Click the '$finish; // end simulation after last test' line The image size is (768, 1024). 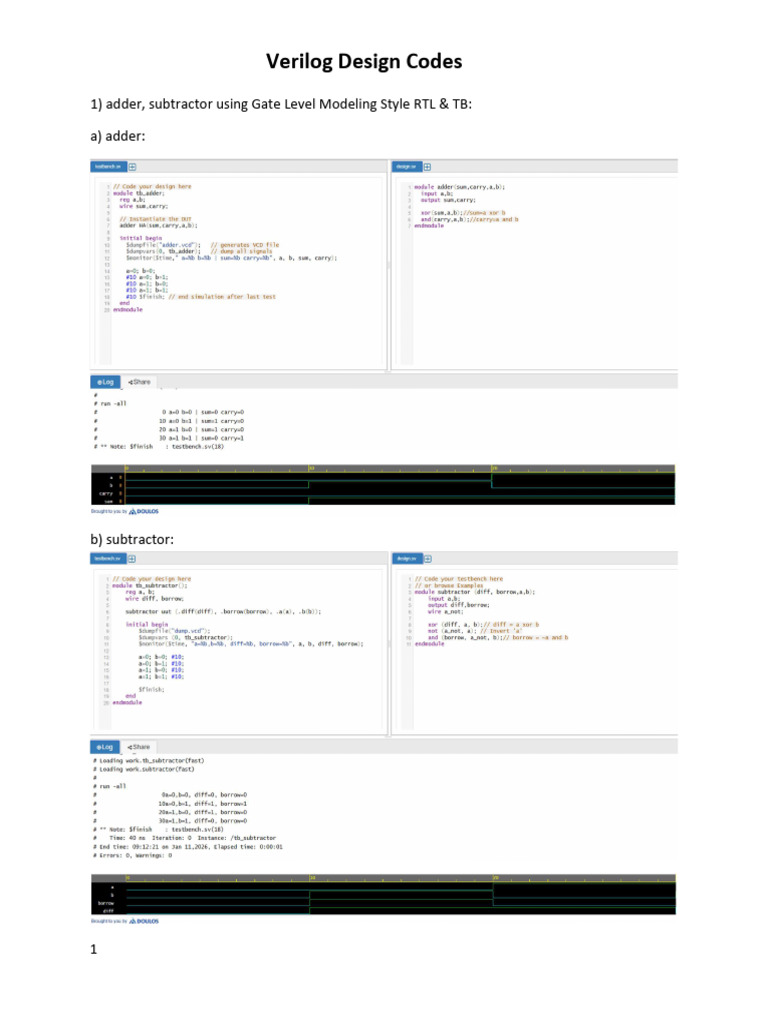click(x=200, y=296)
